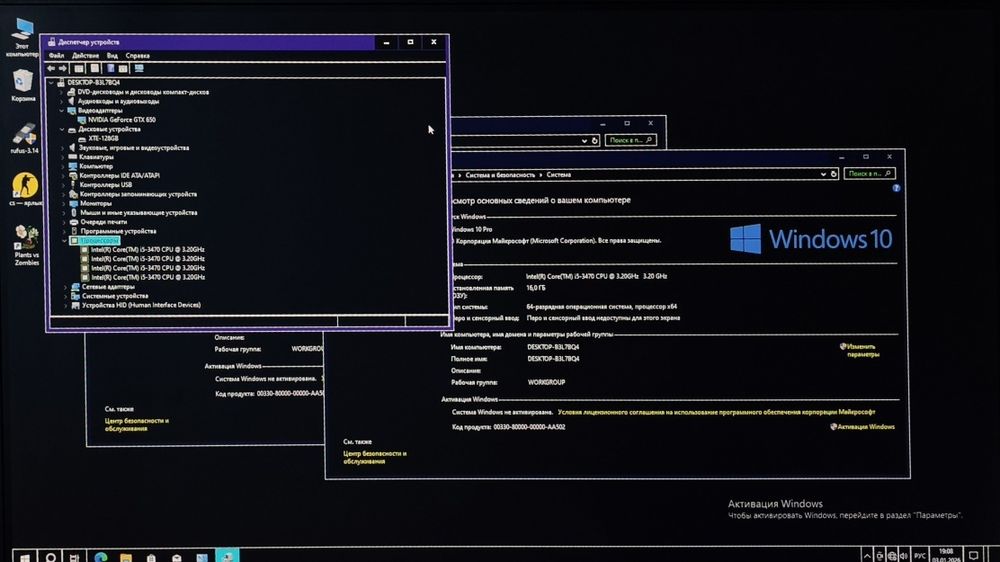Show hidden tray icons chevron
Viewport: 1000px width, 562px height.
coord(866,556)
